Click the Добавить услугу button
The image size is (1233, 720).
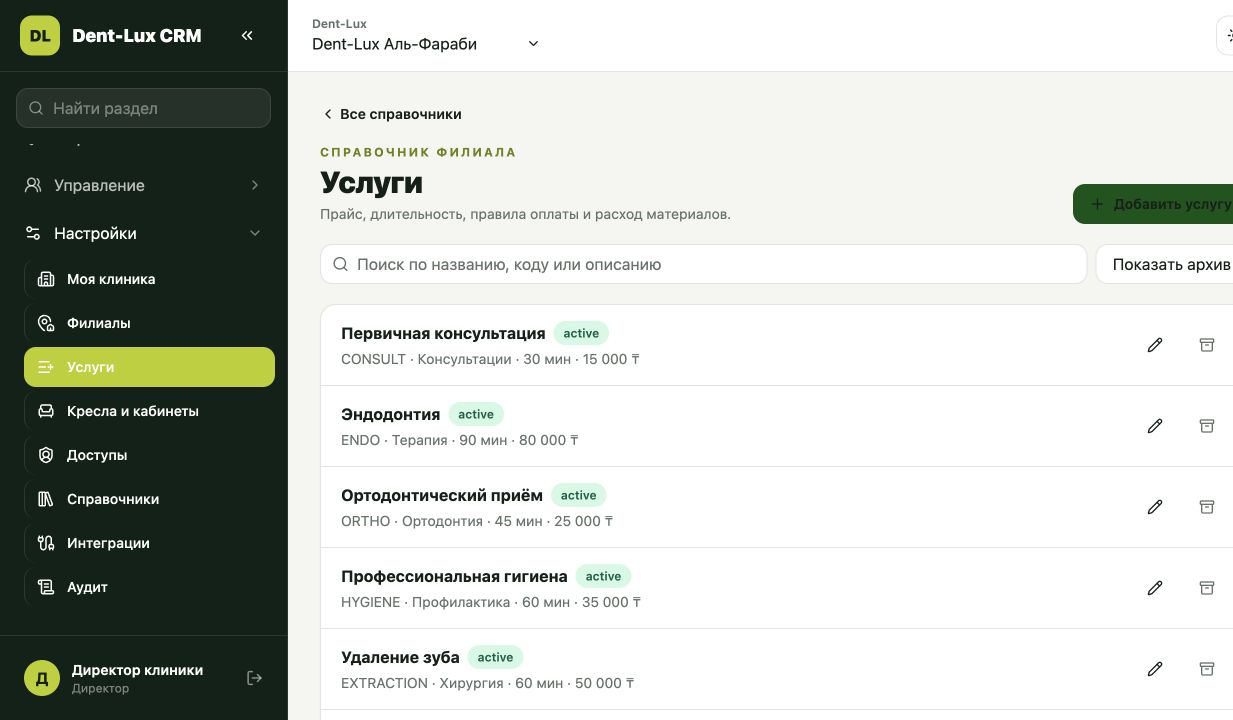coord(1153,204)
